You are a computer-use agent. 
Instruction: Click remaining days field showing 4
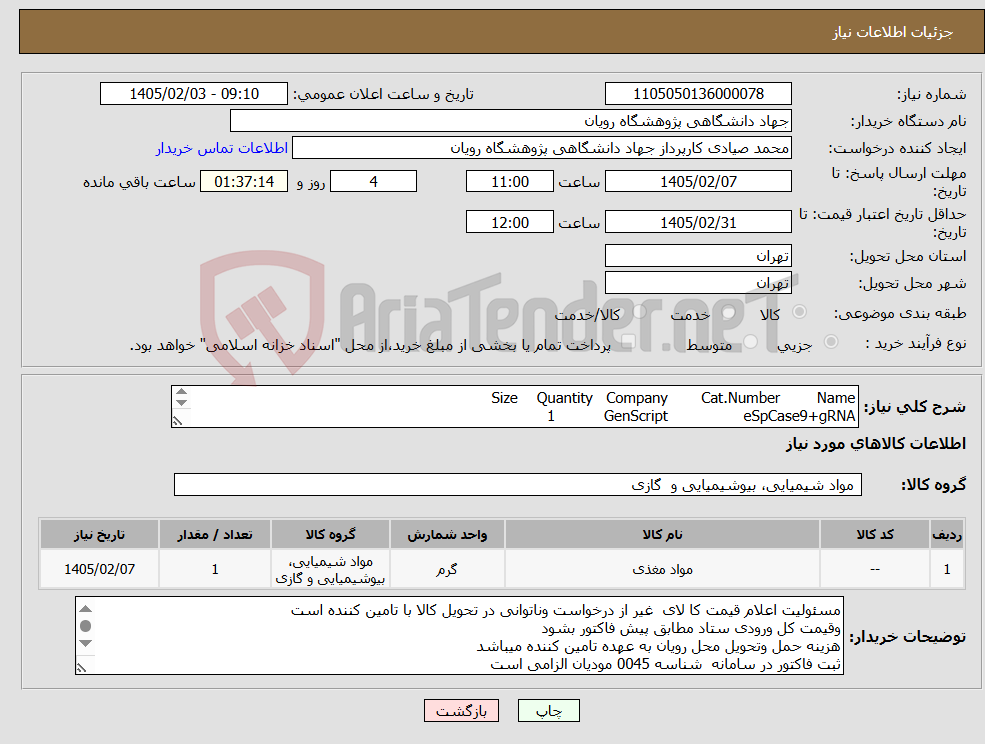coord(373,182)
